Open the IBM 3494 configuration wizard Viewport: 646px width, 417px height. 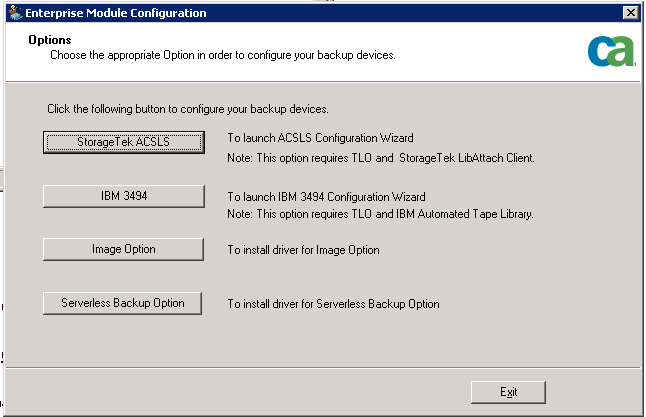point(124,196)
